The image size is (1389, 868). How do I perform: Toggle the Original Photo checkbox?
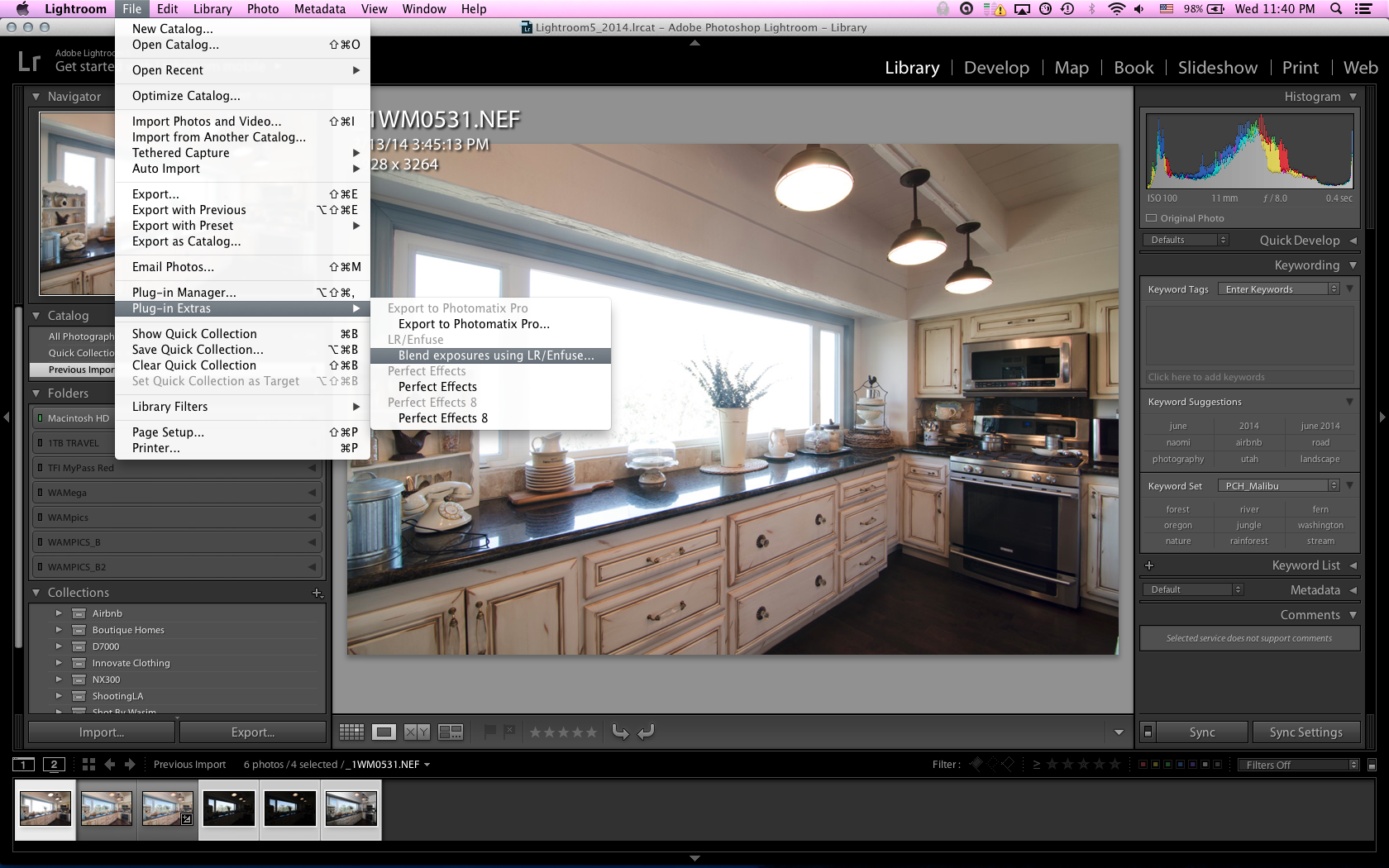click(x=1151, y=218)
